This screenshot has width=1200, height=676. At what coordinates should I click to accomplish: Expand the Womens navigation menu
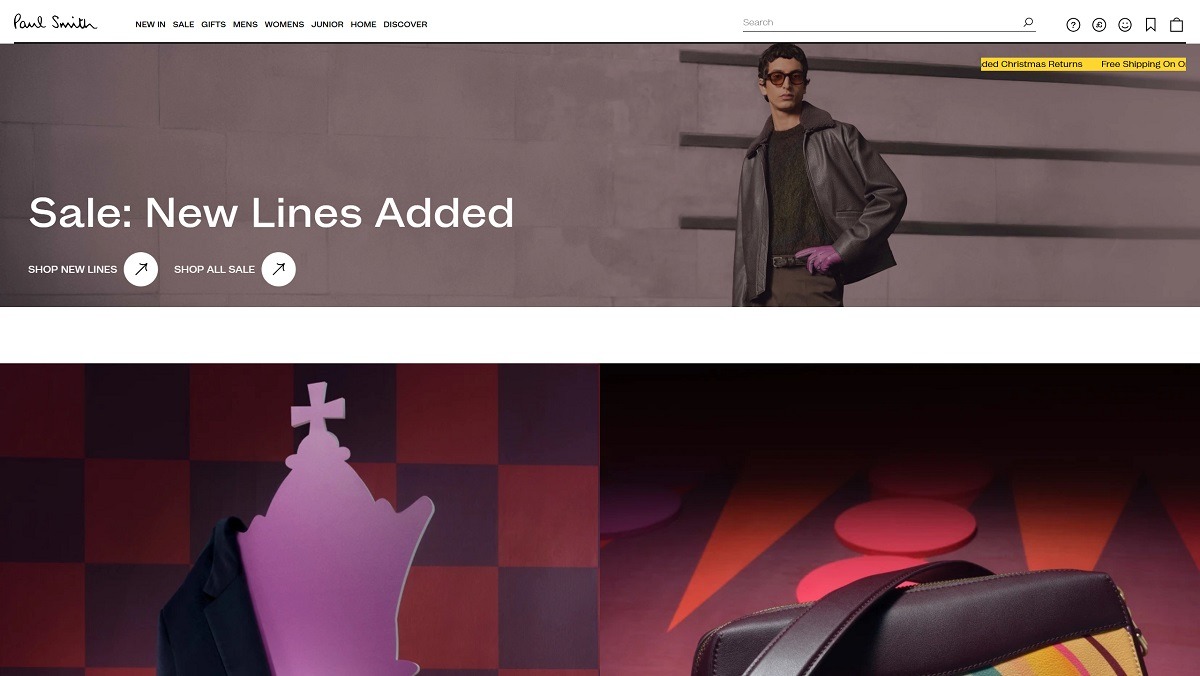pyautogui.click(x=284, y=24)
